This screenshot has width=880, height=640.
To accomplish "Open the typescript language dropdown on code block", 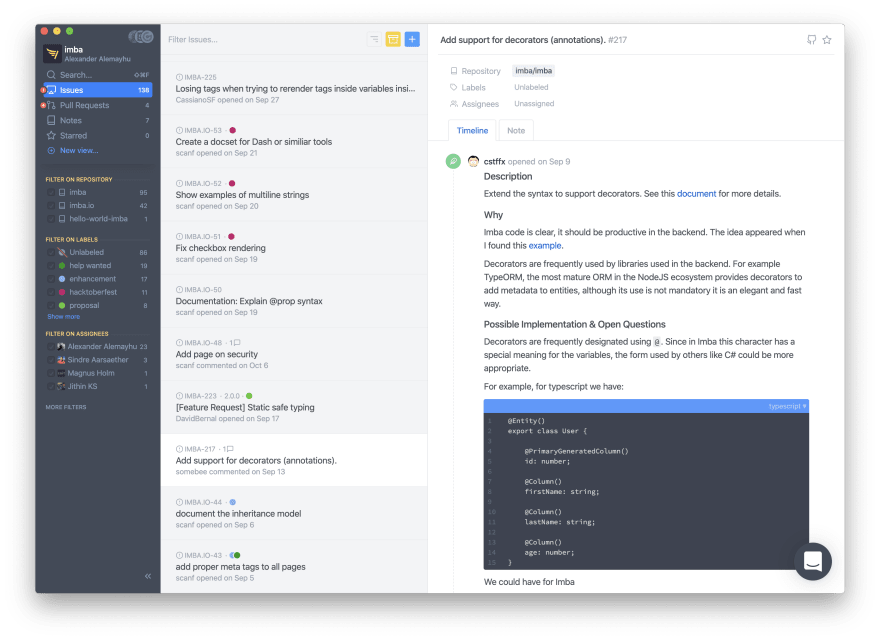I will click(787, 406).
